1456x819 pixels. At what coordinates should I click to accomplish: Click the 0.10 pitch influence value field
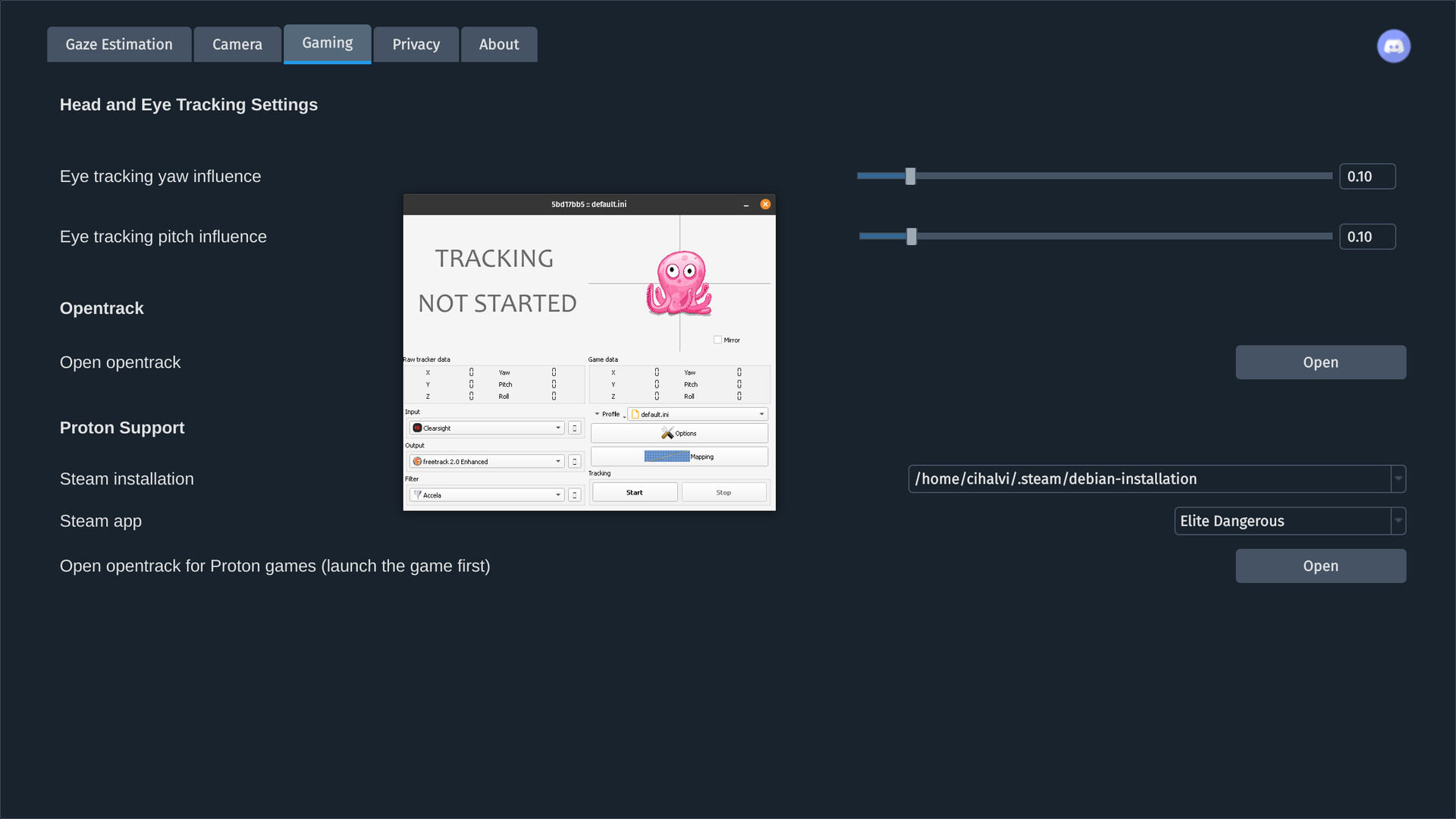1367,237
